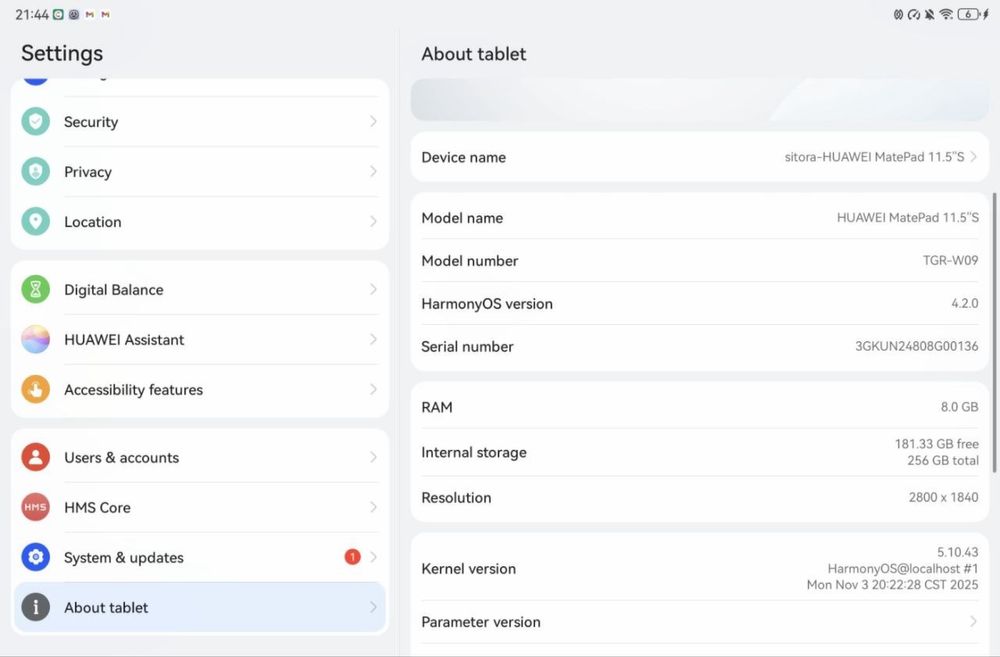Tap the Accessibility features hand icon
1000x657 pixels.
pyautogui.click(x=36, y=390)
